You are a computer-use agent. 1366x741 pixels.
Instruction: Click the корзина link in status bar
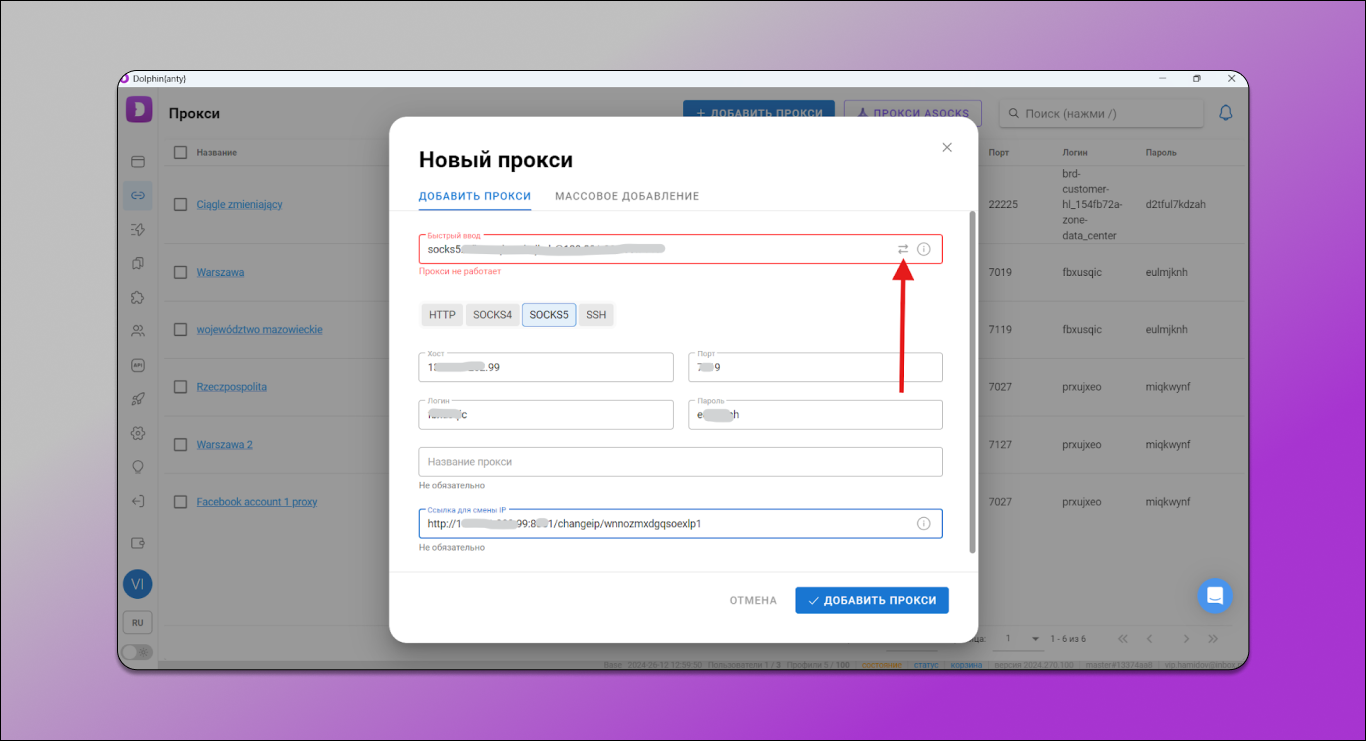point(966,665)
